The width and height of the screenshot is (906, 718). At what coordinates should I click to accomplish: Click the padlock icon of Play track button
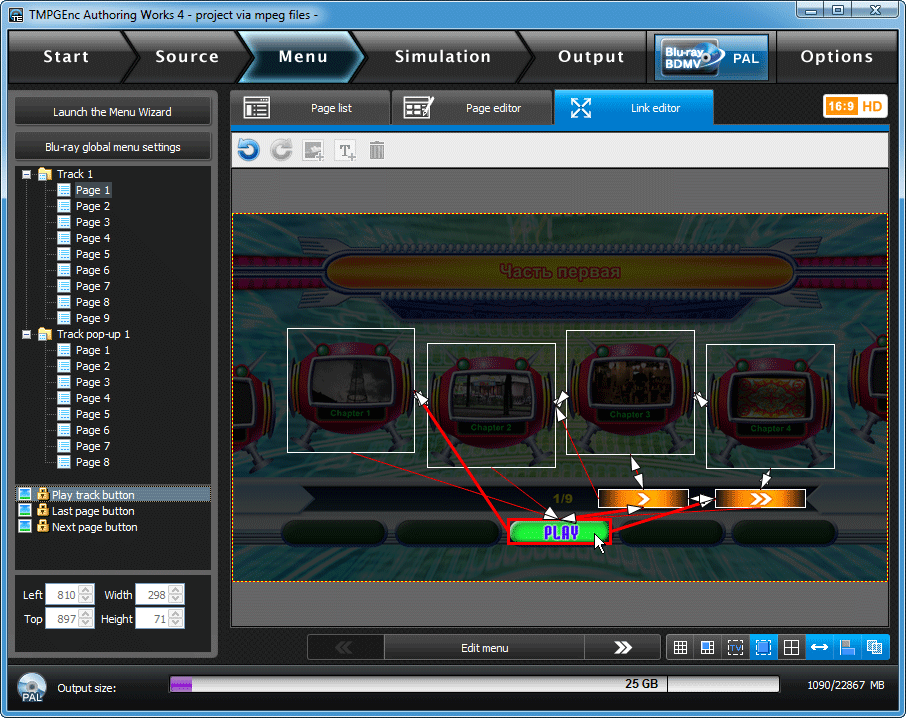(42, 494)
